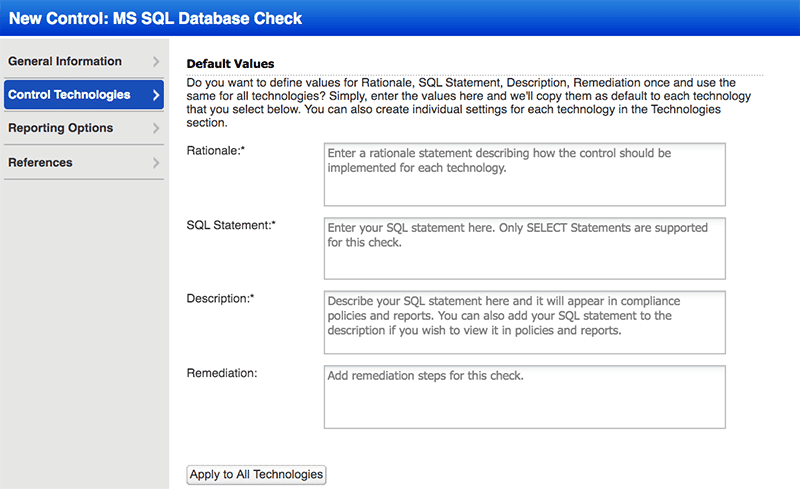
Task: Click chevron arrow beside Control Technologies
Action: pyautogui.click(x=156, y=95)
